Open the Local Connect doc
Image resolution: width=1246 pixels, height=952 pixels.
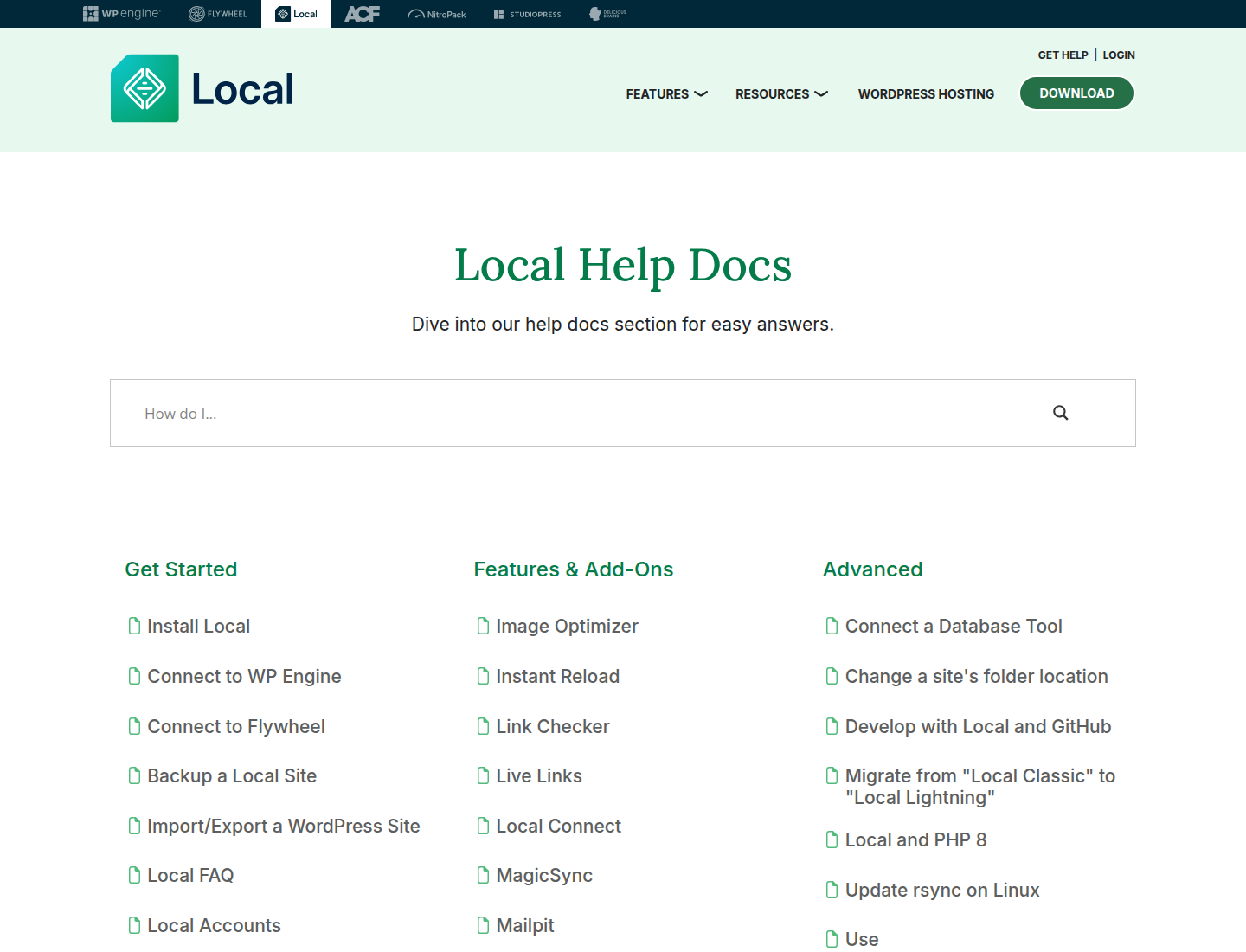pos(558,826)
